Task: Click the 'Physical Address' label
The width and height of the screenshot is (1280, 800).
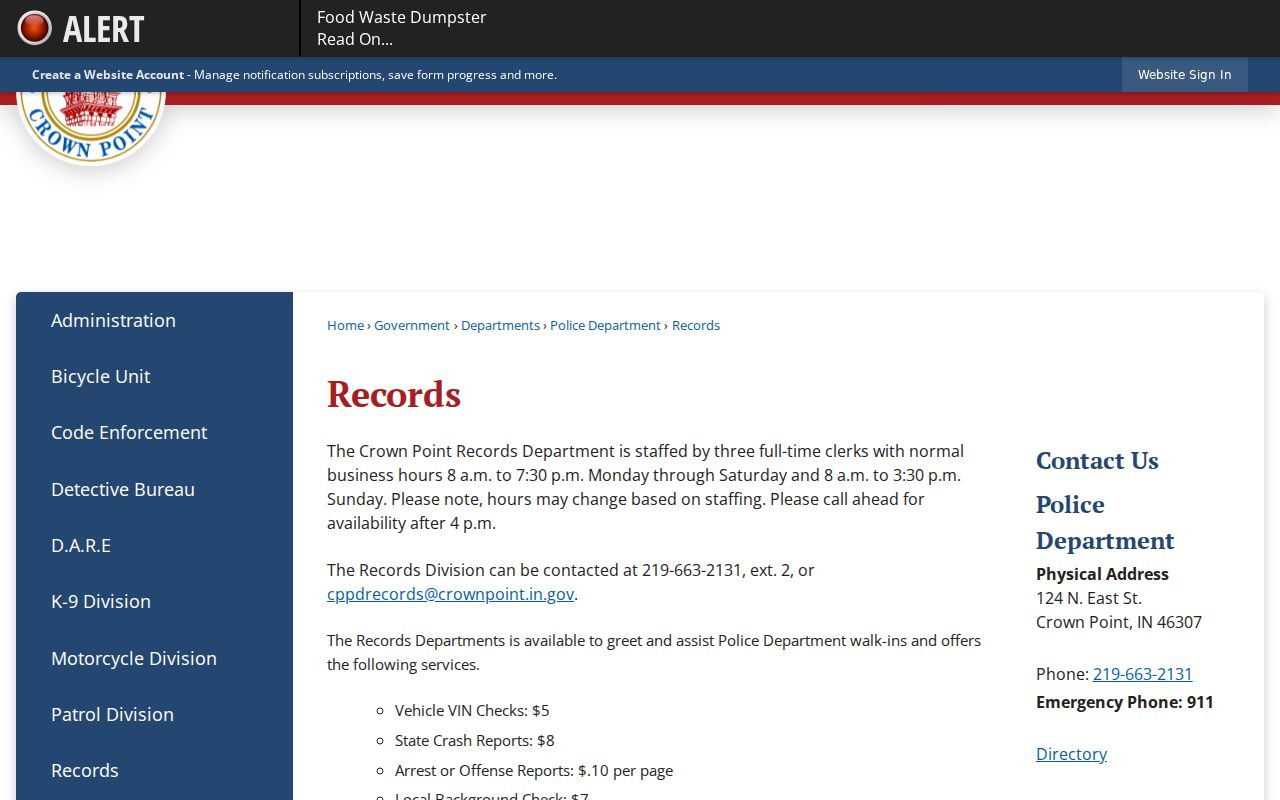Action: pos(1102,574)
